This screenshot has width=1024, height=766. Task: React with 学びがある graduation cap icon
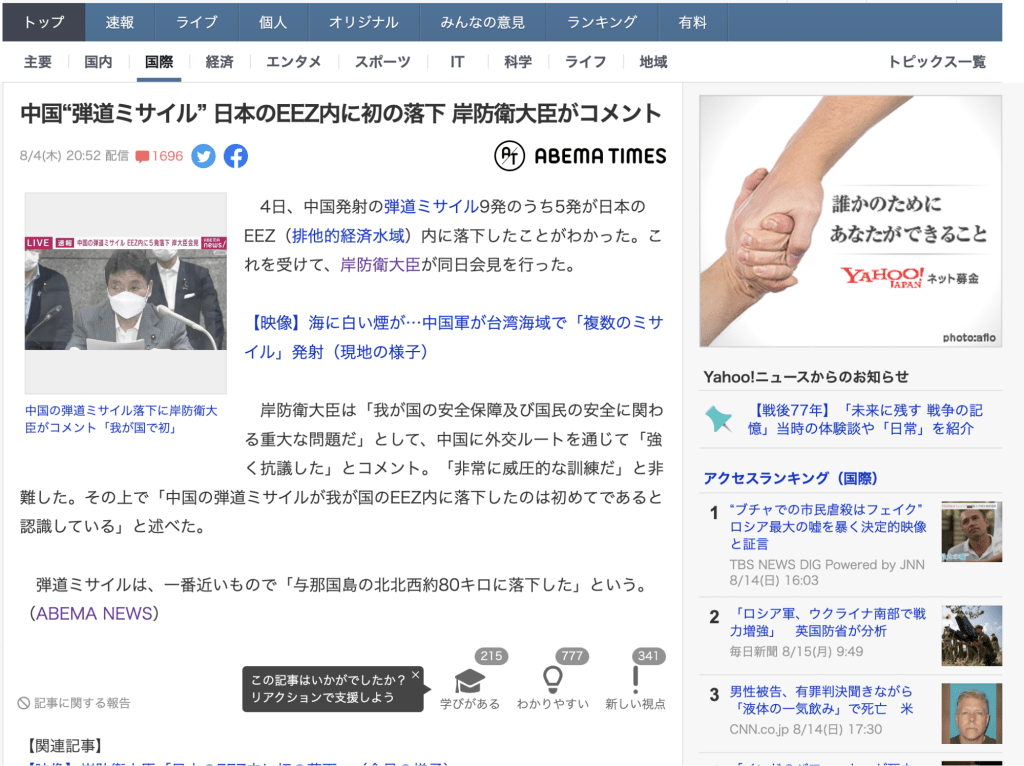[470, 680]
